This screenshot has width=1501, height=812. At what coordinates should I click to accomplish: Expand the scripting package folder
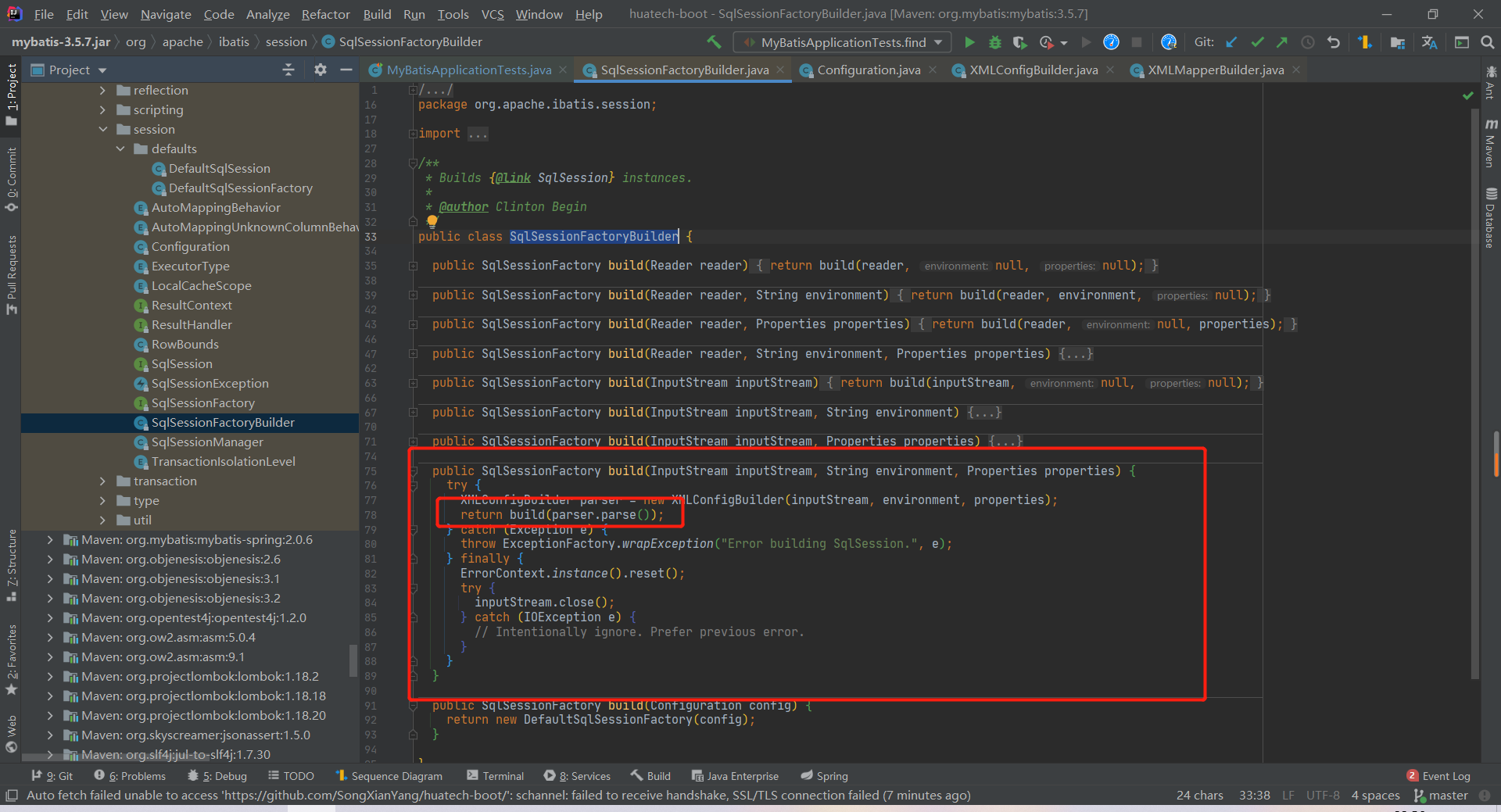[102, 110]
